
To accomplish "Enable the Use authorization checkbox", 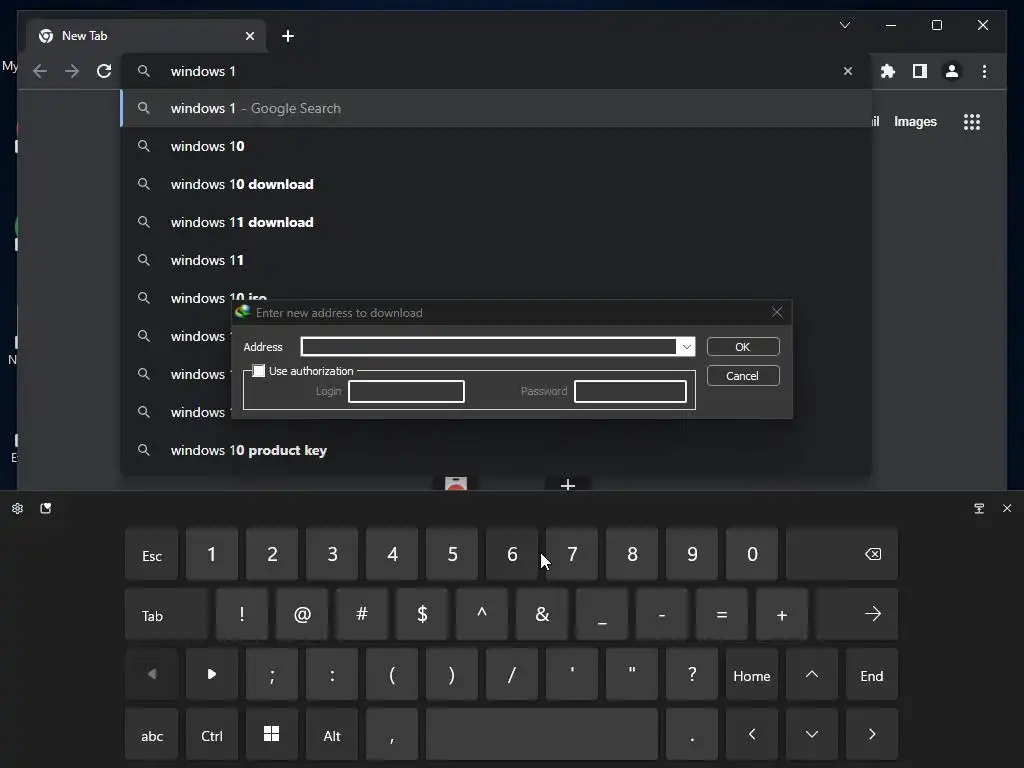I will pos(259,371).
